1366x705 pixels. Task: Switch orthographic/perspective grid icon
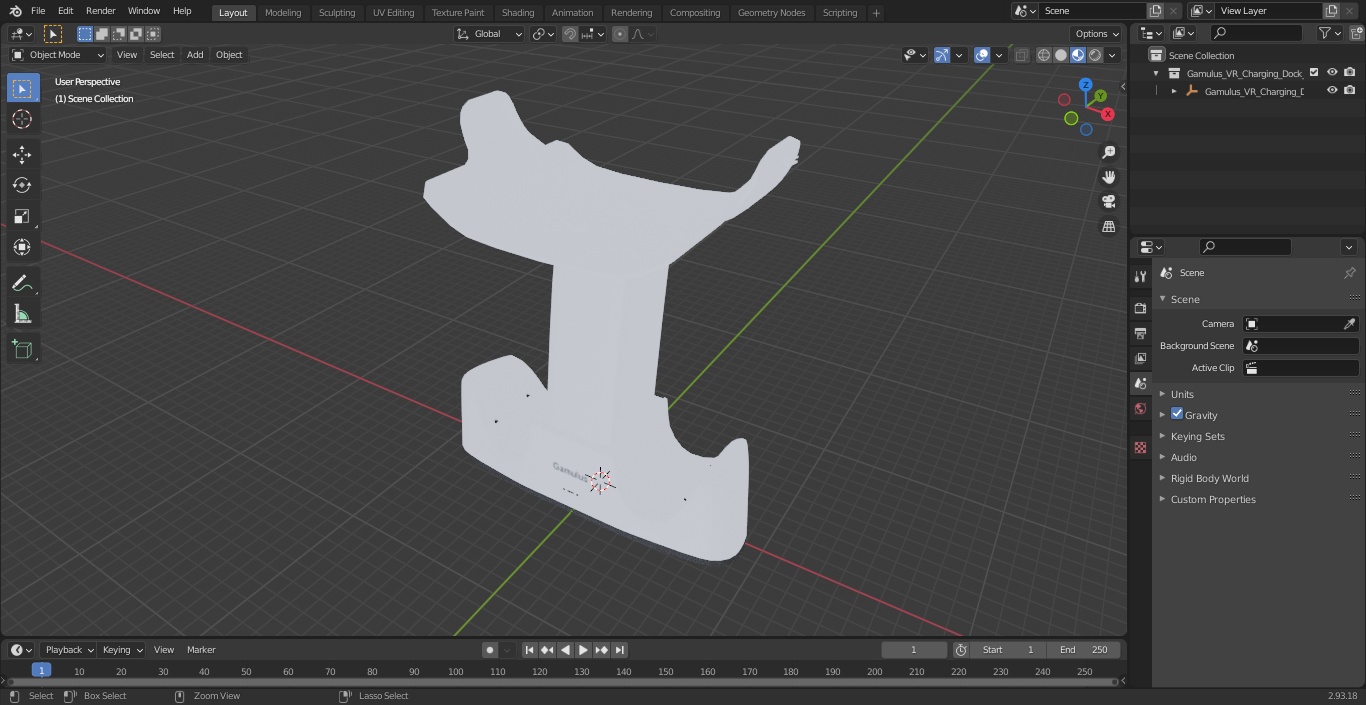pos(1108,227)
